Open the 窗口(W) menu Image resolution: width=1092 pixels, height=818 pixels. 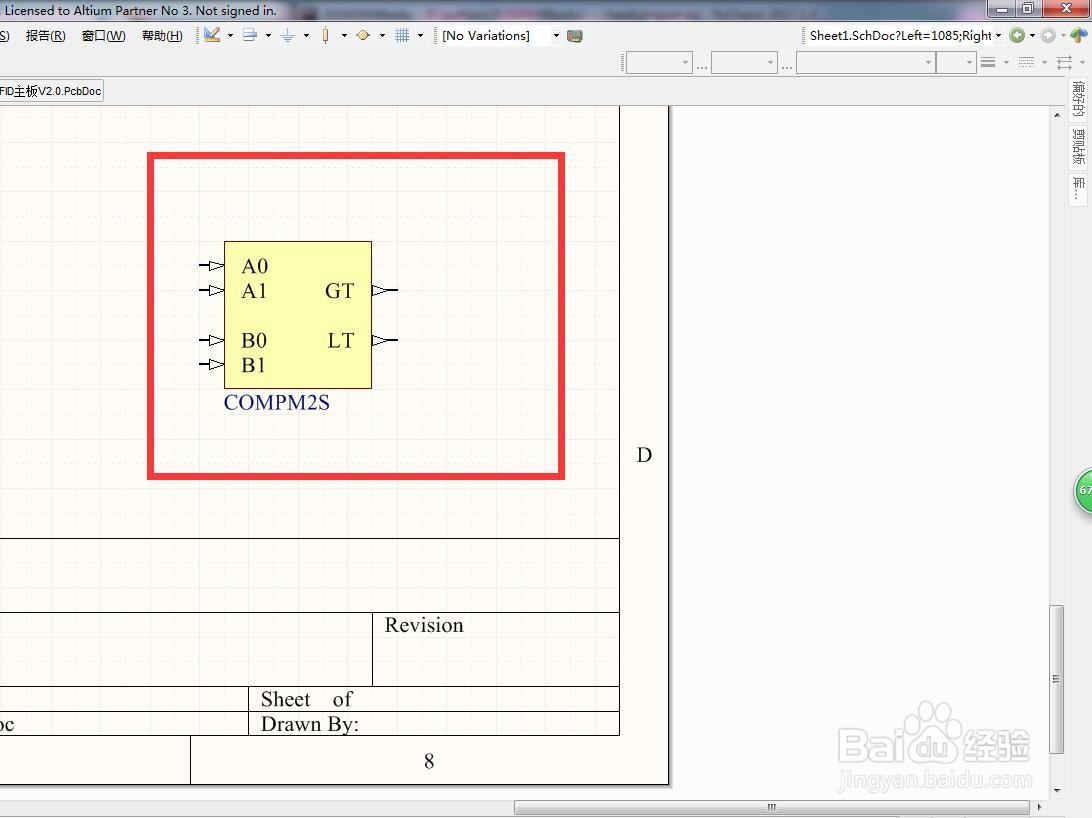point(103,36)
